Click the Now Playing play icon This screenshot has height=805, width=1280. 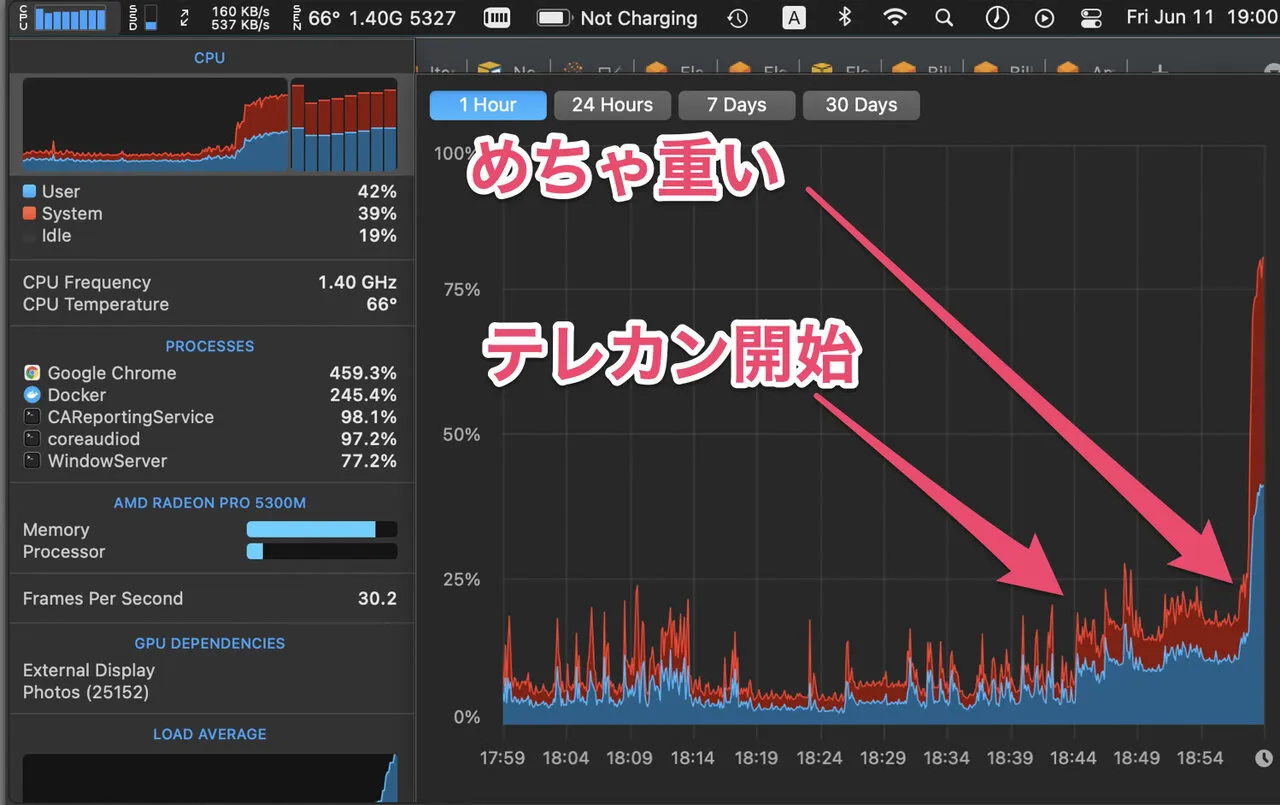1044,18
